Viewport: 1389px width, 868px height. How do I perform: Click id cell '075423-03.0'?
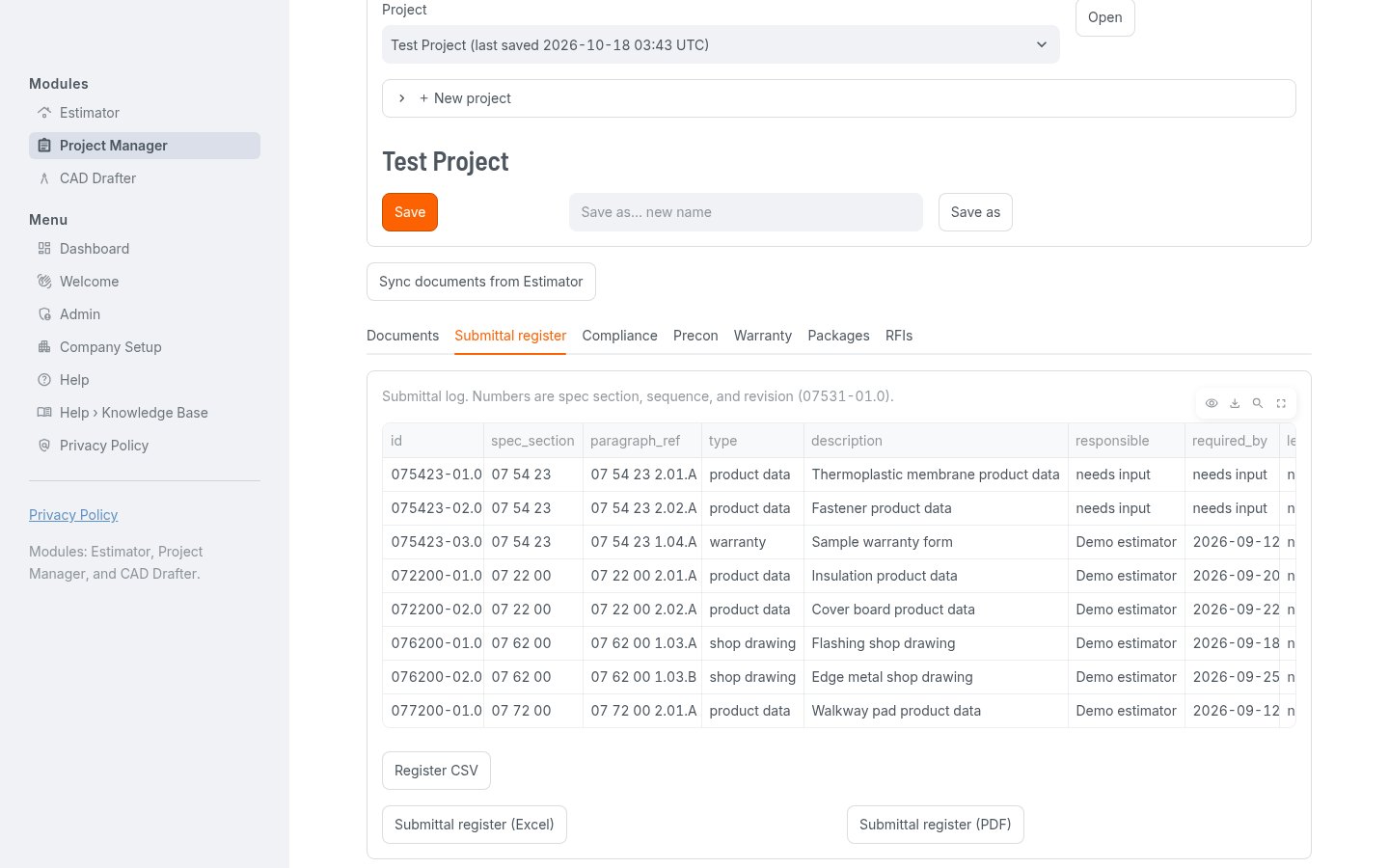pos(433,542)
